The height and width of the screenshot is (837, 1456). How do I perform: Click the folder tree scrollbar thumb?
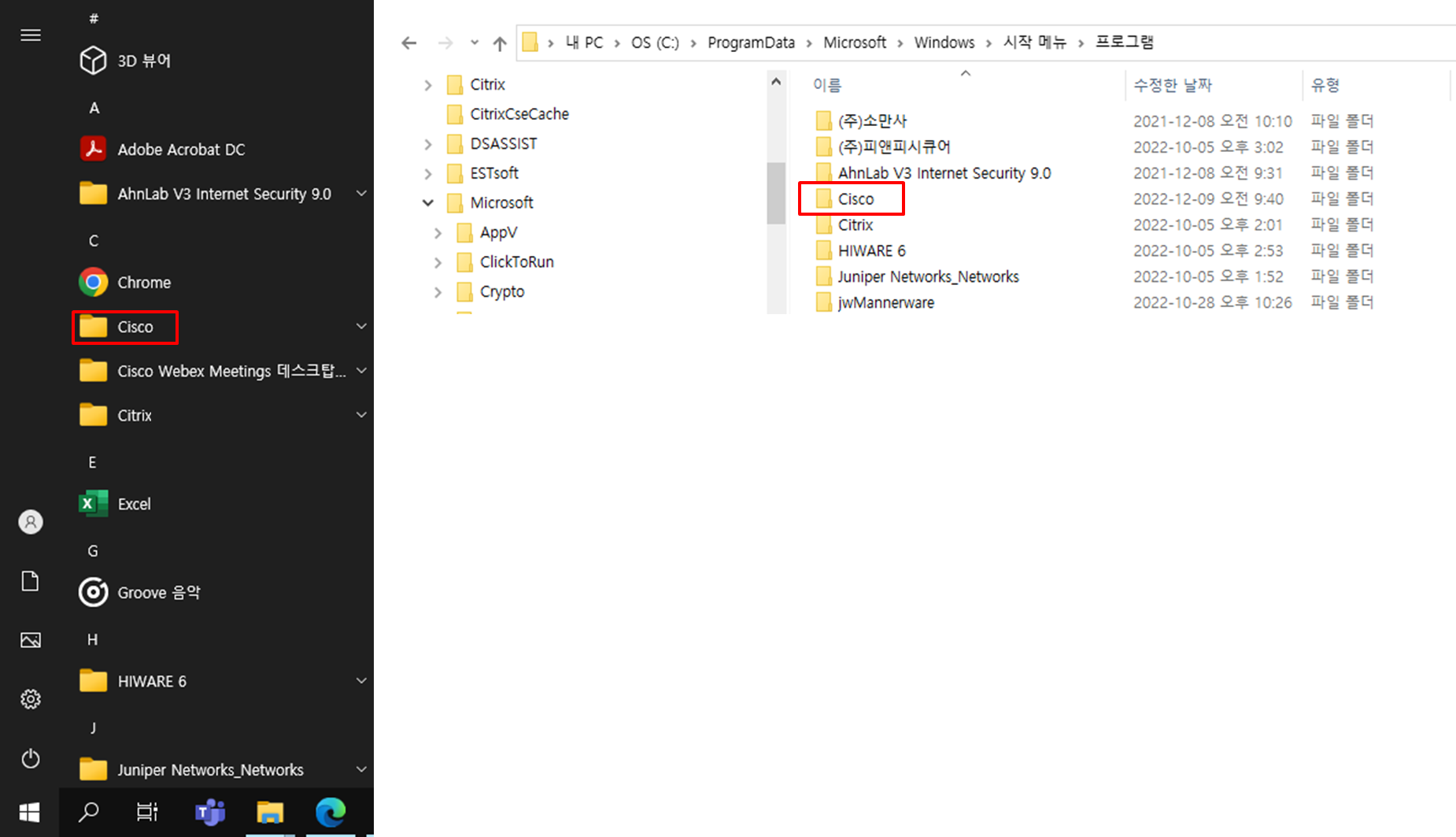[x=776, y=193]
